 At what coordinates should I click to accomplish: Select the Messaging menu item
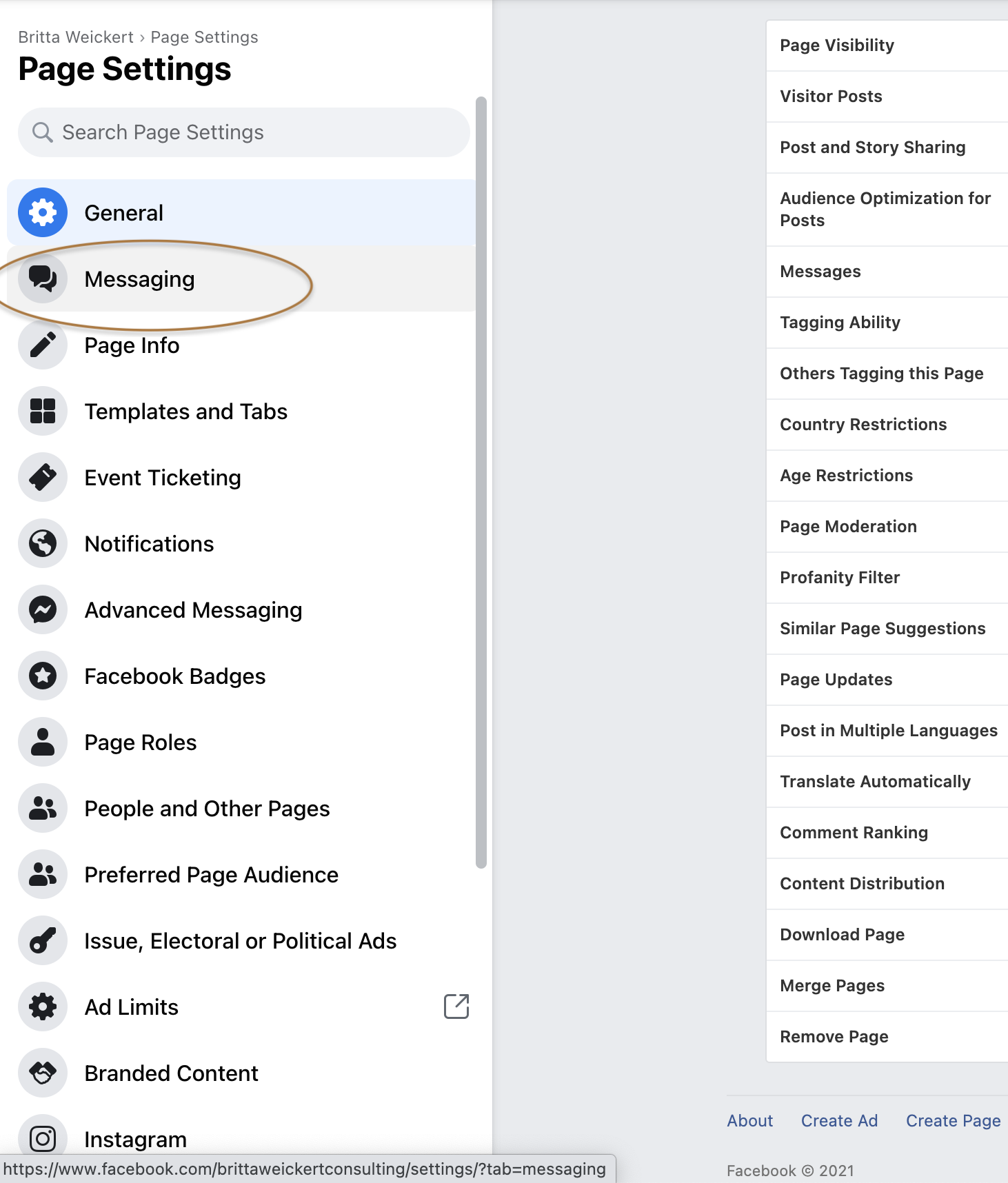pos(241,279)
